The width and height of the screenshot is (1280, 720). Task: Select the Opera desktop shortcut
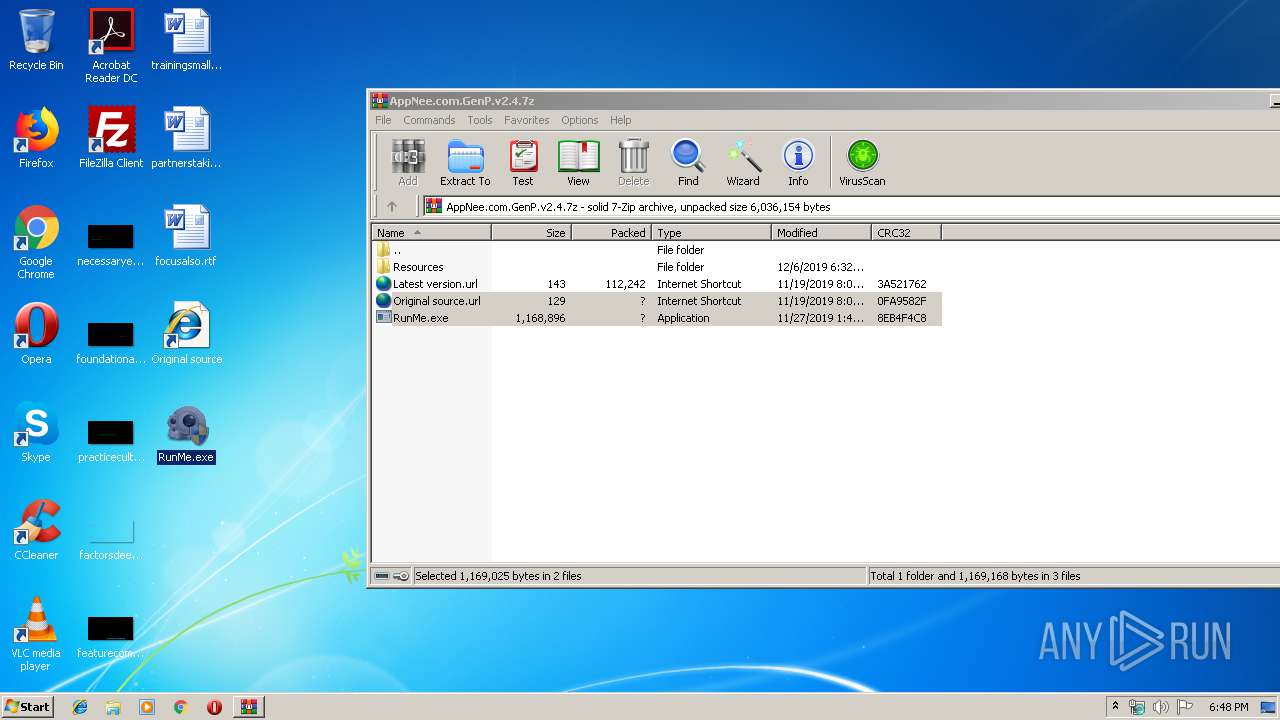[36, 334]
